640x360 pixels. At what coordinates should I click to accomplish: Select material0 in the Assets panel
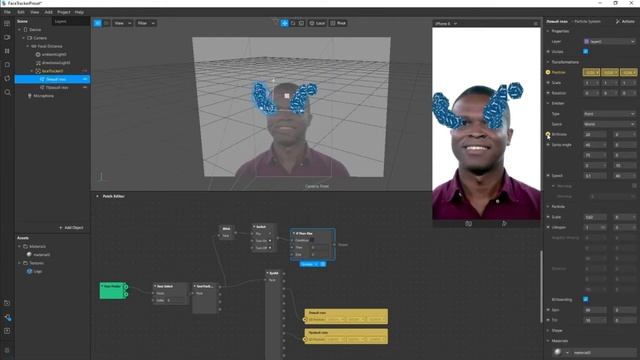pyautogui.click(x=38, y=255)
